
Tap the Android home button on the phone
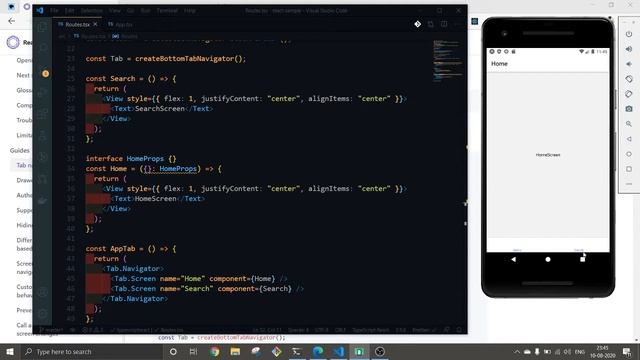pos(548,259)
